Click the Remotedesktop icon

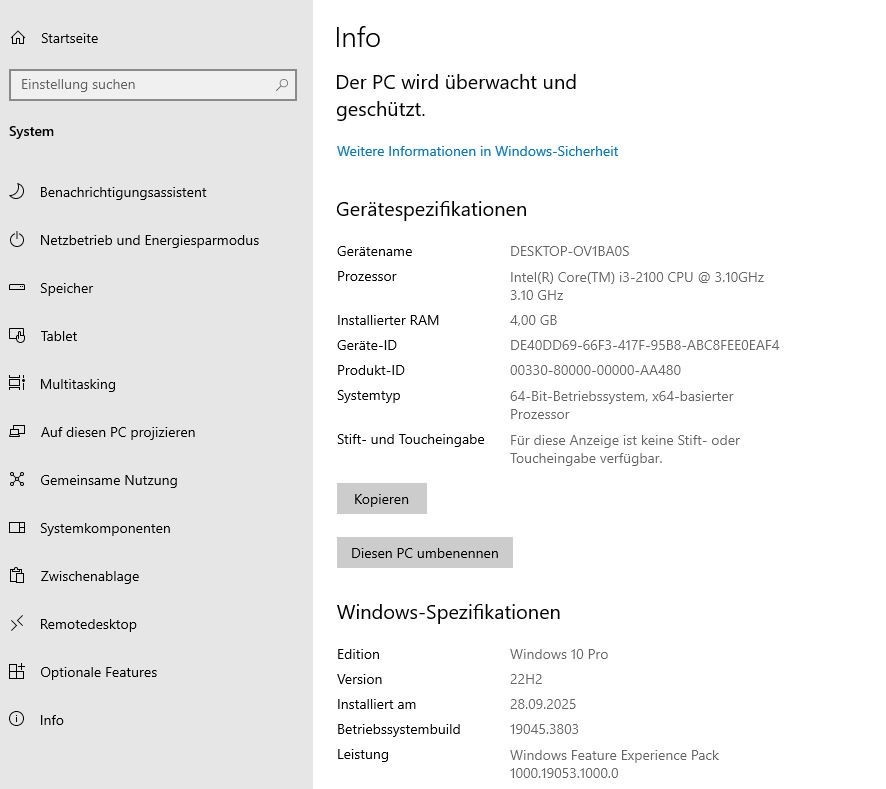17,624
